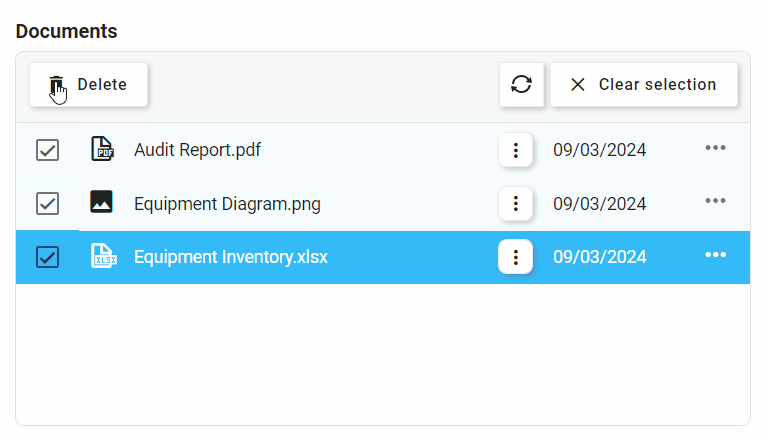Open vertical dots menu for Equipment Inventory.xlsx
766x441 pixels.
pos(515,257)
